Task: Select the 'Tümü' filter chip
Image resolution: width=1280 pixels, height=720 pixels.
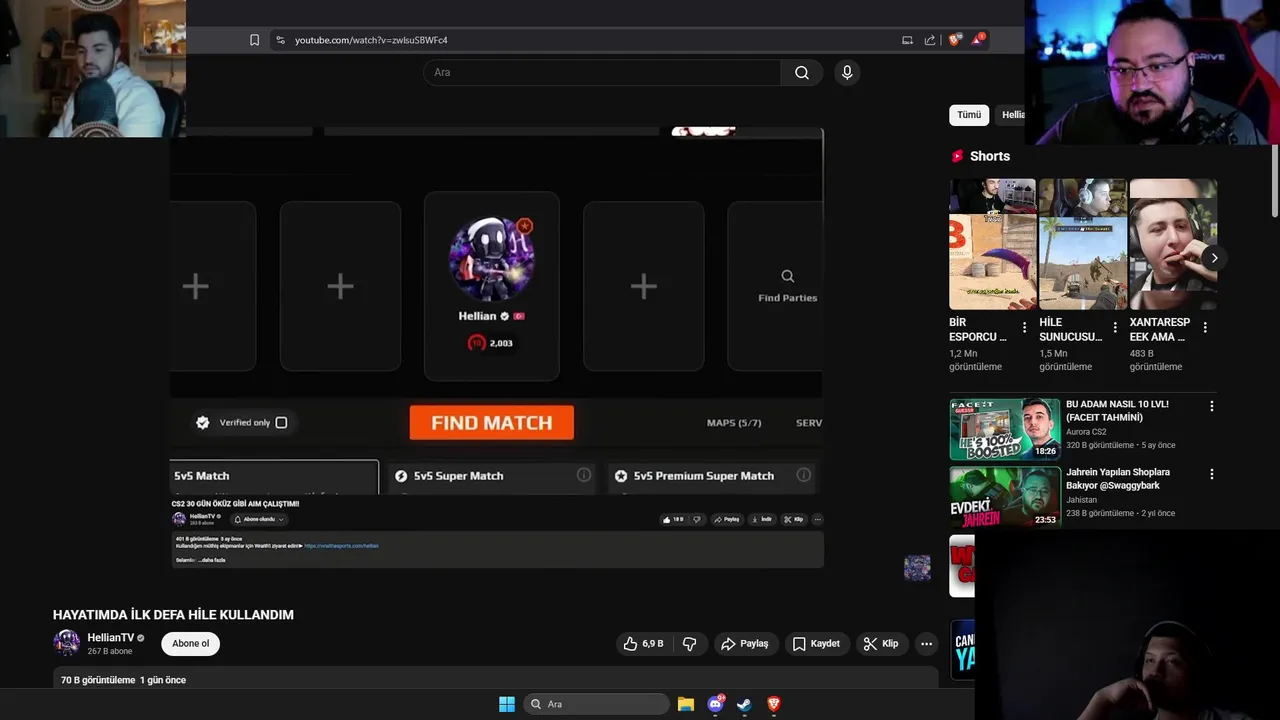Action: pyautogui.click(x=969, y=115)
